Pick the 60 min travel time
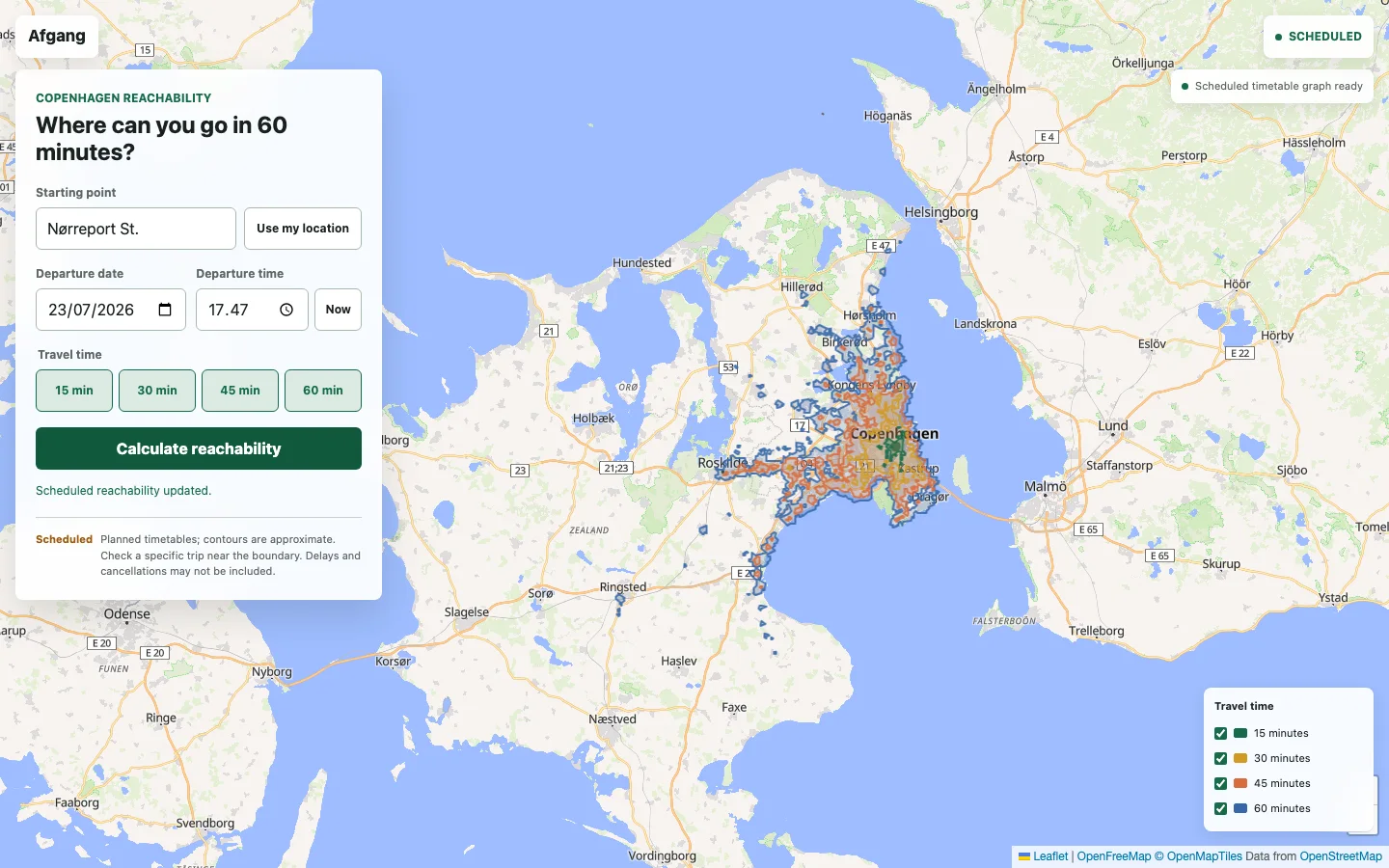The height and width of the screenshot is (868, 1389). pos(323,391)
